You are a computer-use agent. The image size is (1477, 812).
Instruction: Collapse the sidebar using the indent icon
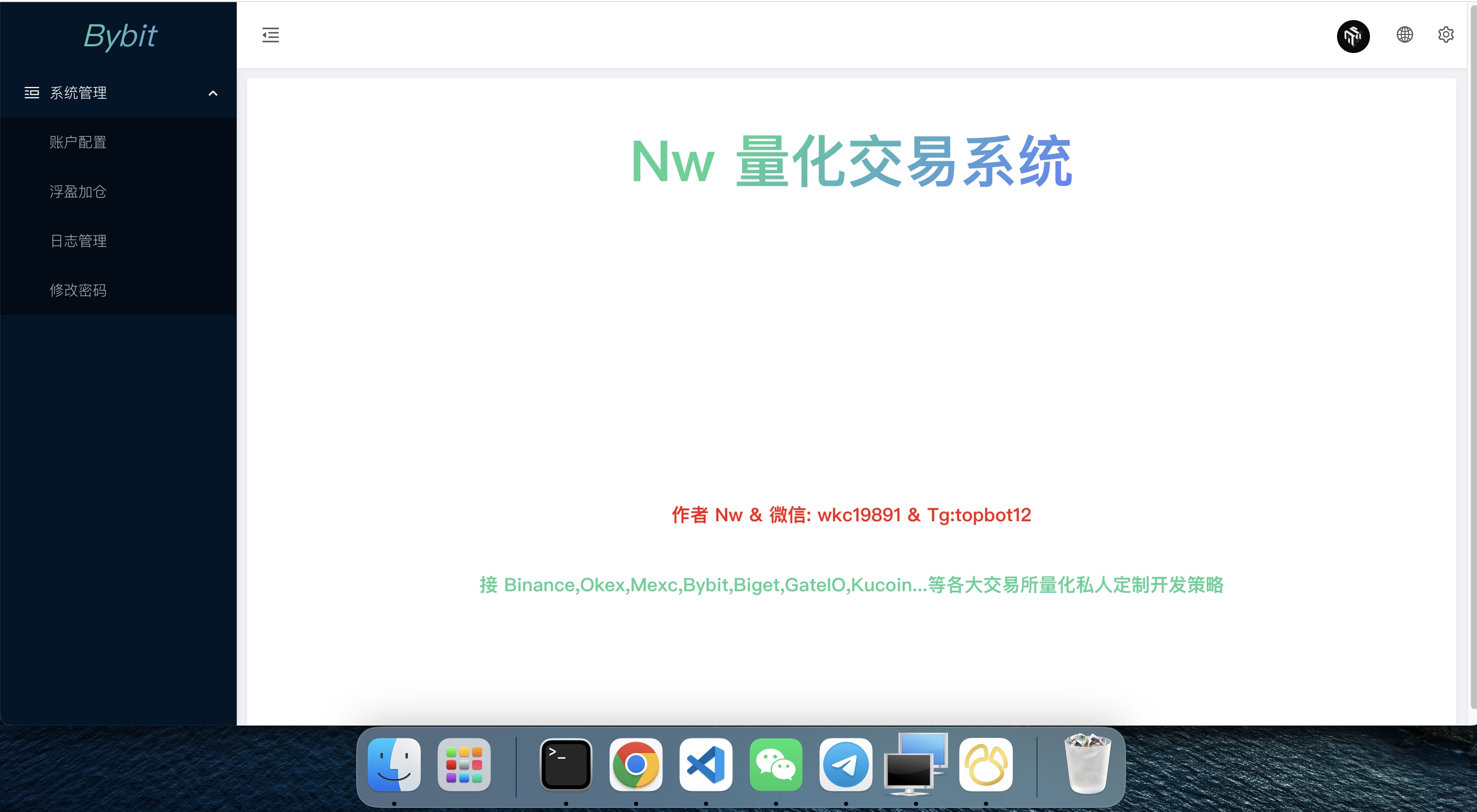(x=270, y=35)
